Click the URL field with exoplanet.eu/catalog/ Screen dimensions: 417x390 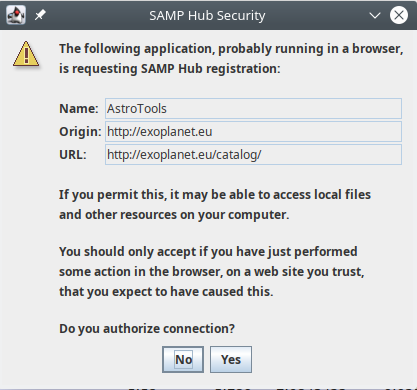(253, 154)
